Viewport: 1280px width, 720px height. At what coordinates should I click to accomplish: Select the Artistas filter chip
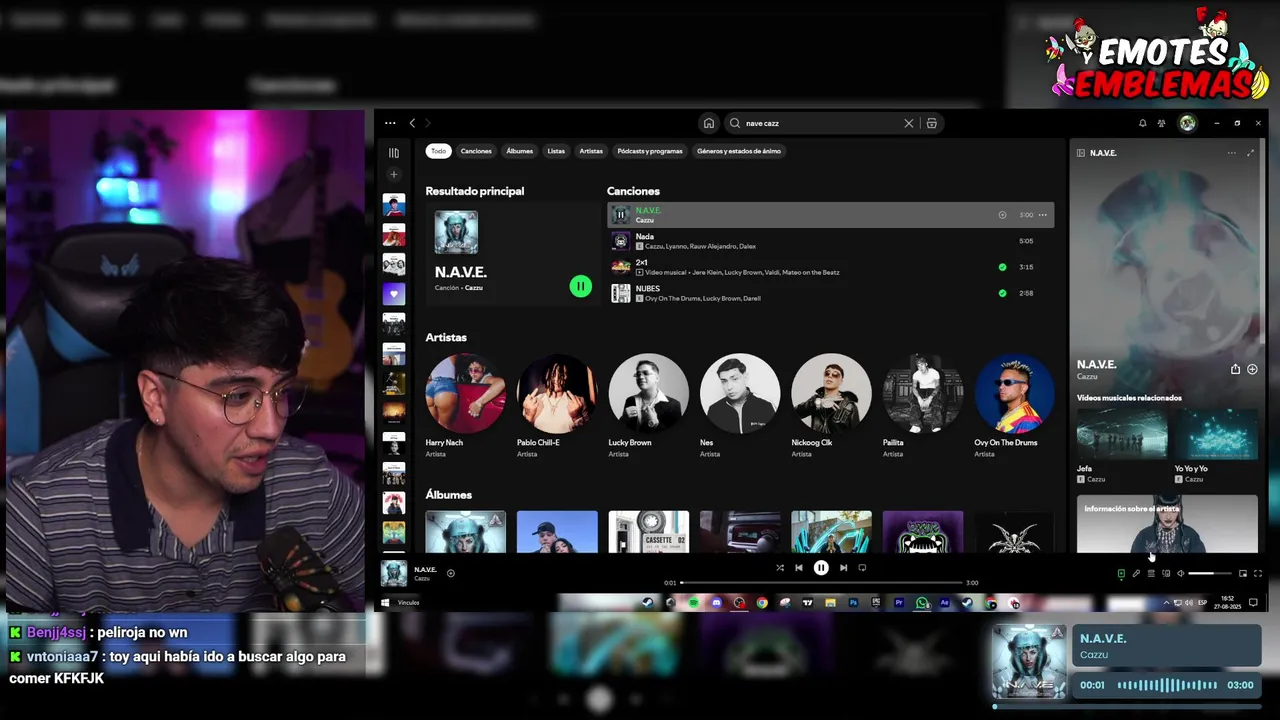click(x=591, y=151)
